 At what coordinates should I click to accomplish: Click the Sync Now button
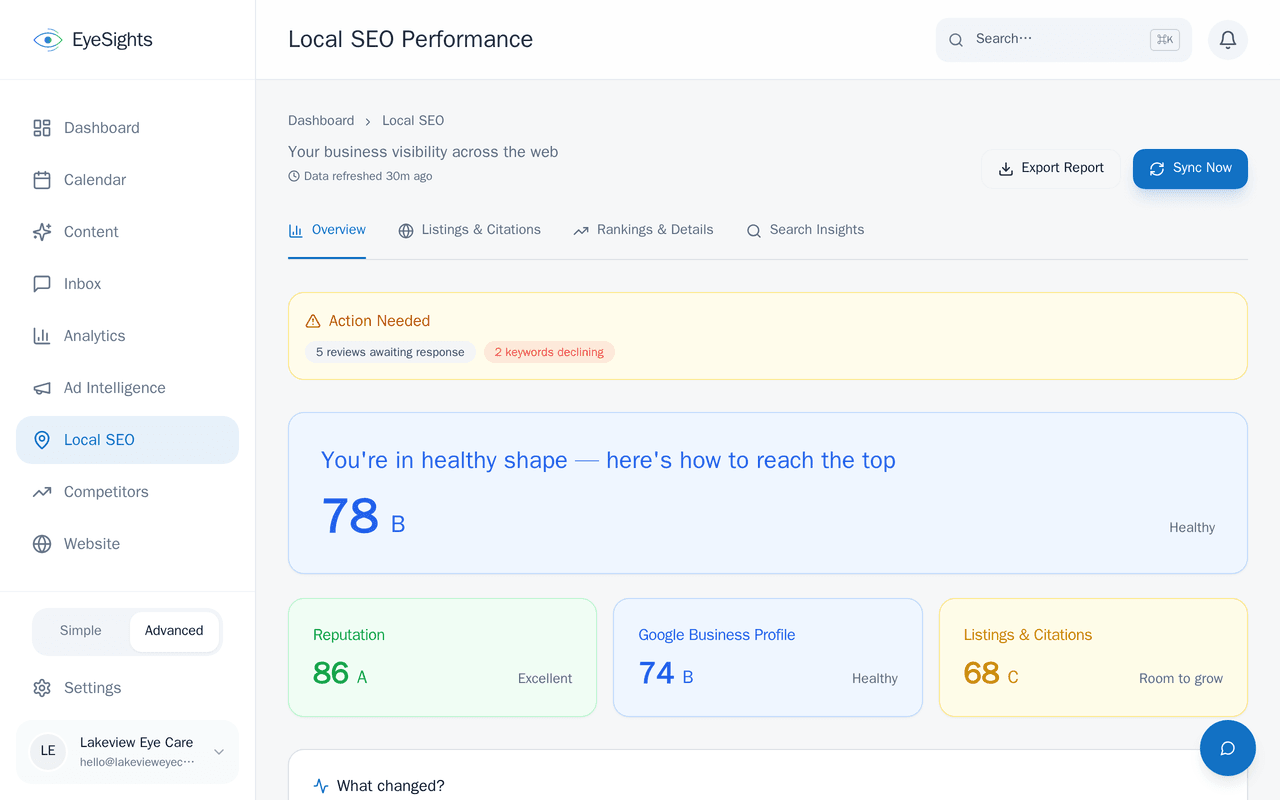pos(1190,168)
